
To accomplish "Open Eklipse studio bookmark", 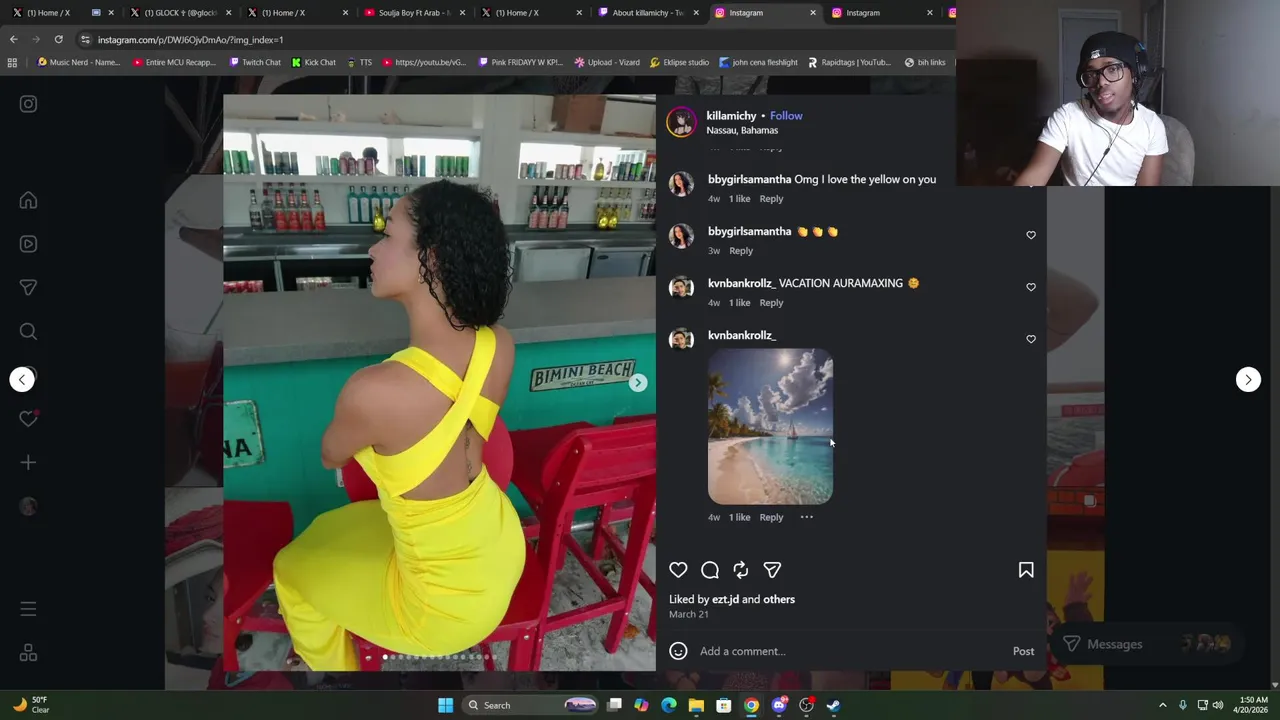I will [x=679, y=62].
